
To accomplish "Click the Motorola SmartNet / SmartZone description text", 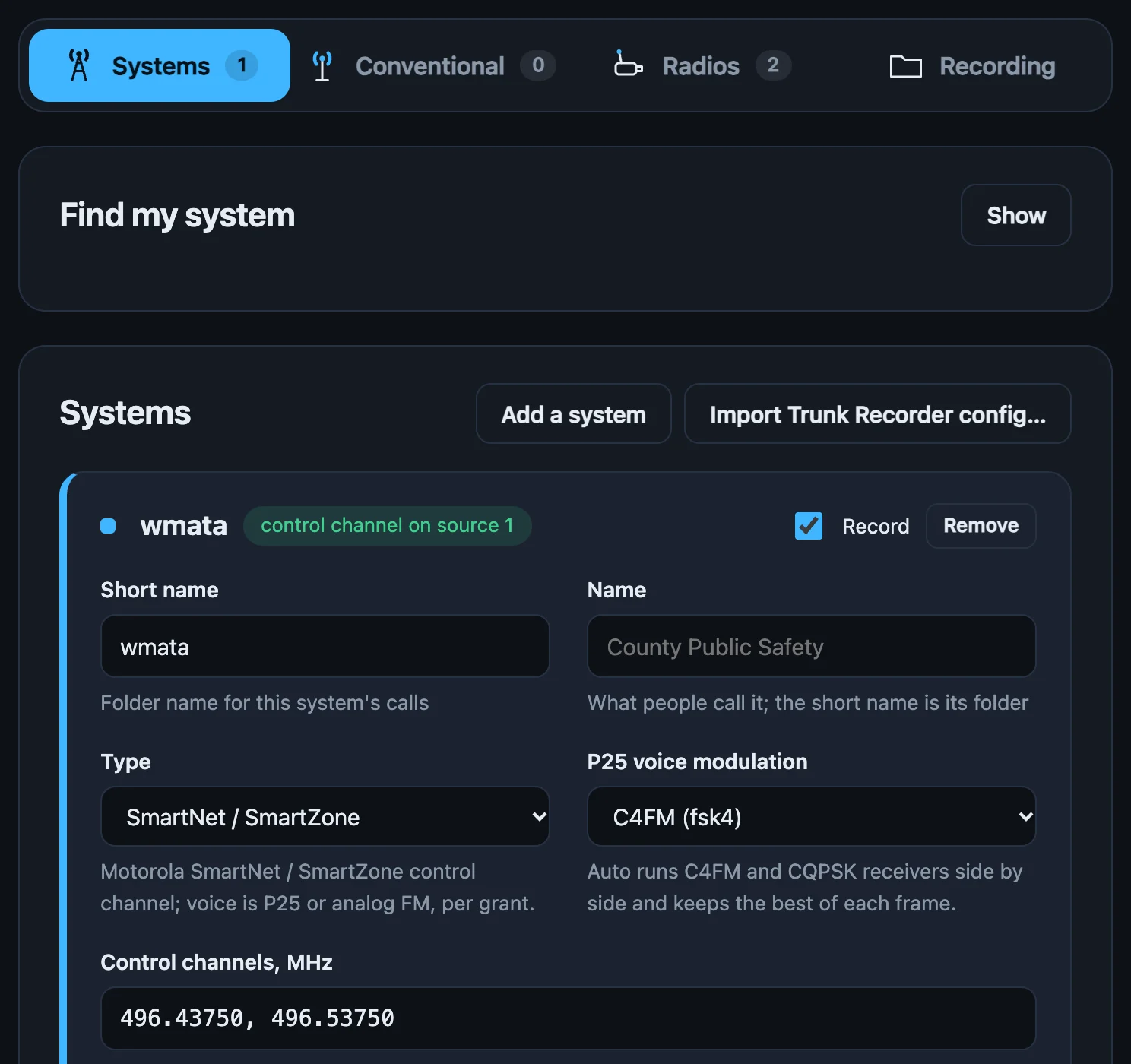I will click(318, 887).
